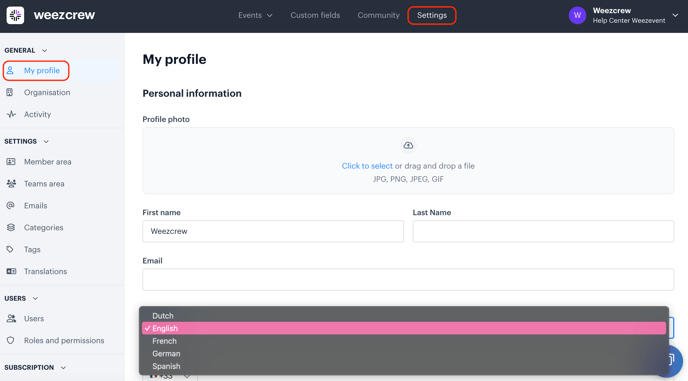The width and height of the screenshot is (688, 381).
Task: Open the Activity page
Action: point(37,115)
